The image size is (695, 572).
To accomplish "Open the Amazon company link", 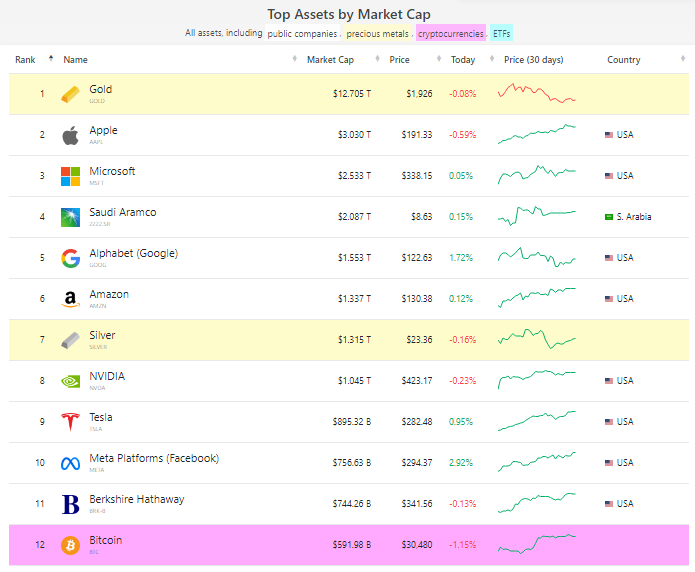I will [x=109, y=294].
